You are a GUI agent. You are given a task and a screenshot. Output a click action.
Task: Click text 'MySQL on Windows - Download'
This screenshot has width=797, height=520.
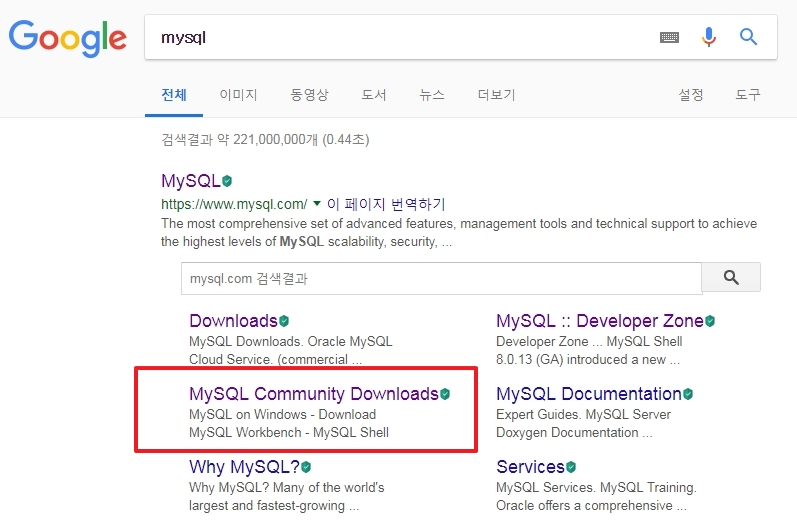pyautogui.click(x=283, y=414)
